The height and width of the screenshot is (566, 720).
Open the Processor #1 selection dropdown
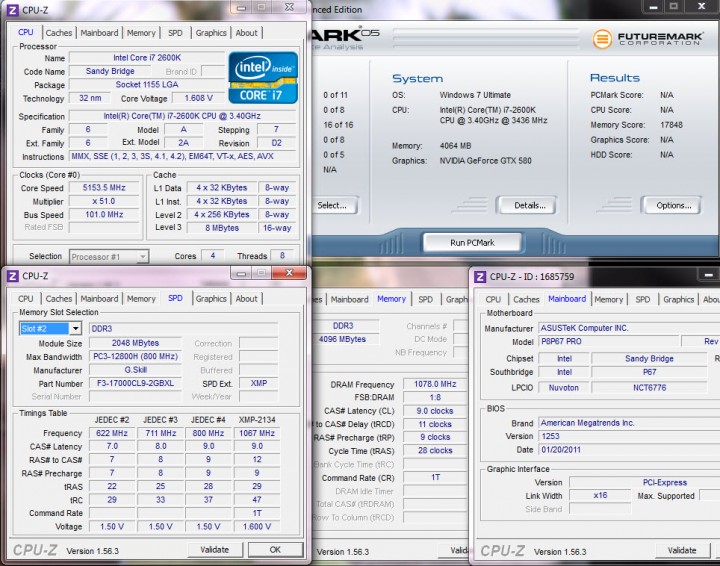(109, 257)
